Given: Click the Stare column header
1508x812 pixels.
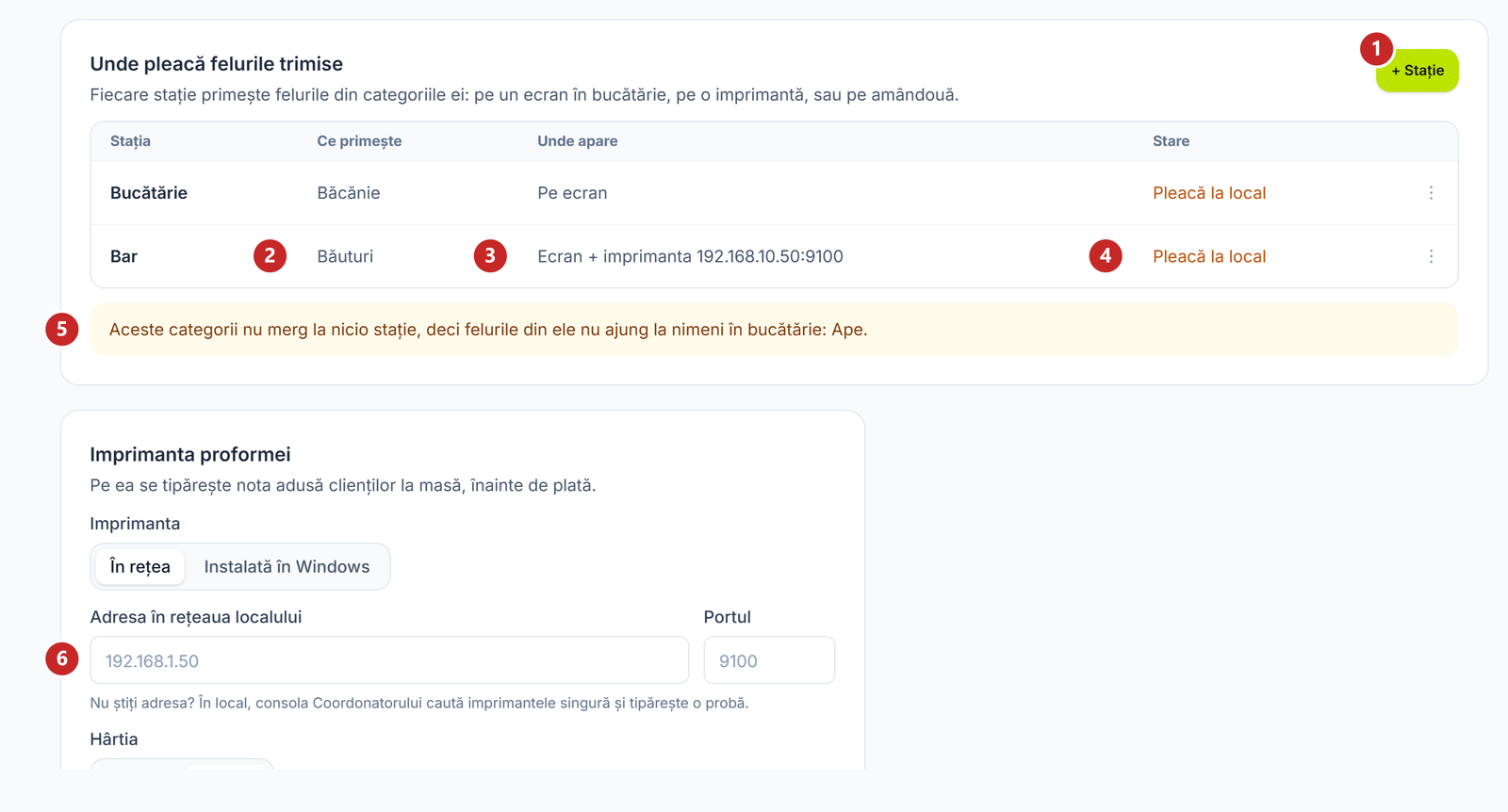Looking at the screenshot, I should point(1171,141).
